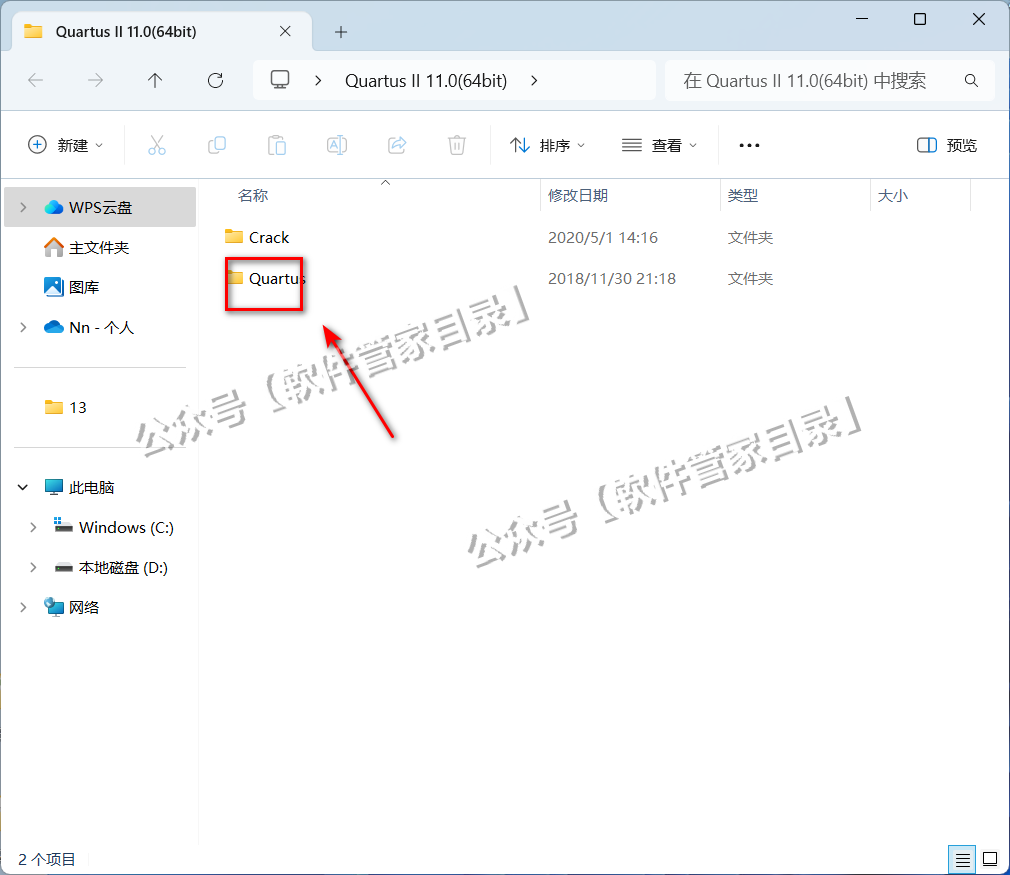Expand the WPS云盘 sidebar entry
This screenshot has height=875, width=1010.
tap(22, 207)
